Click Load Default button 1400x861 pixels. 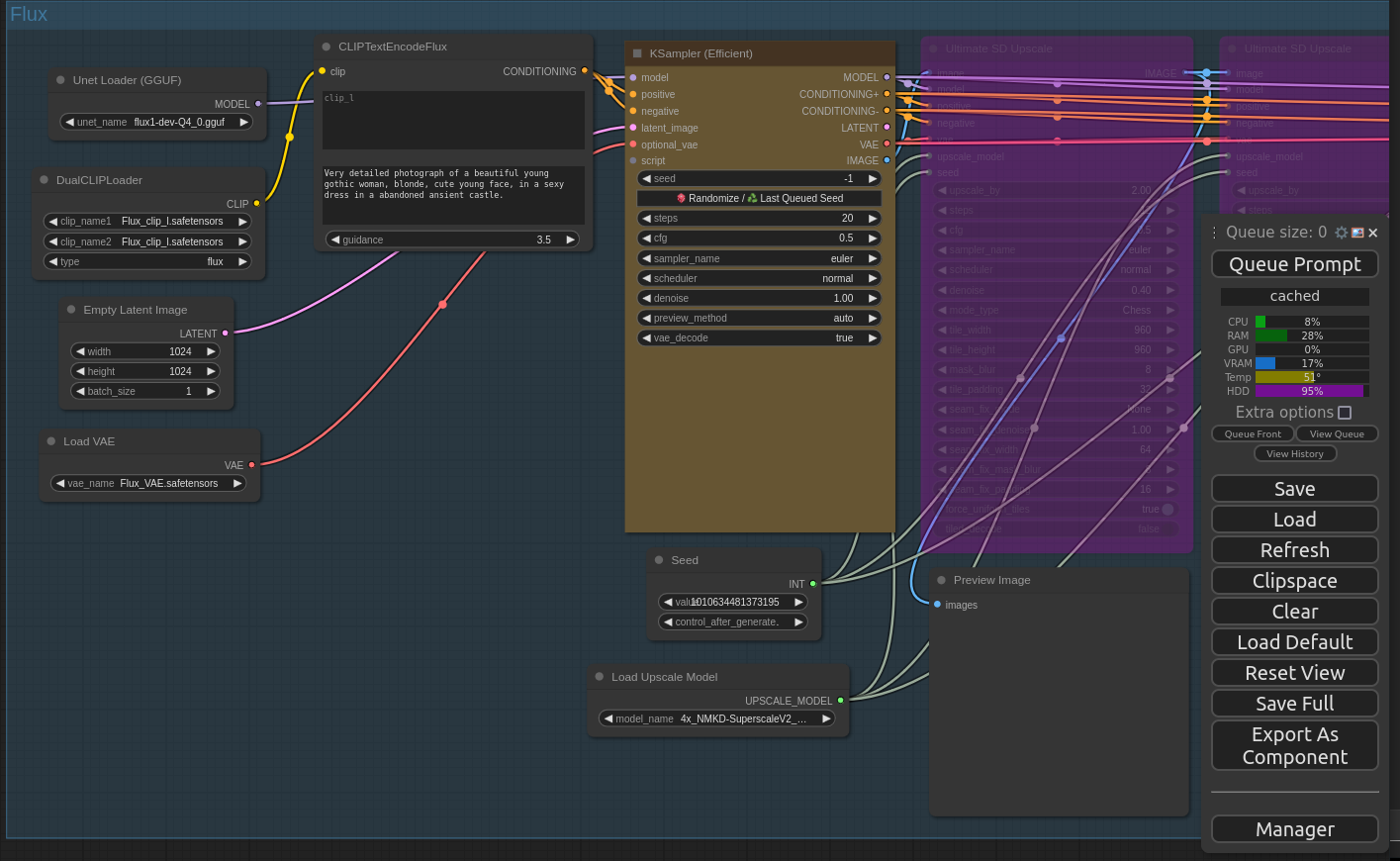click(x=1294, y=642)
